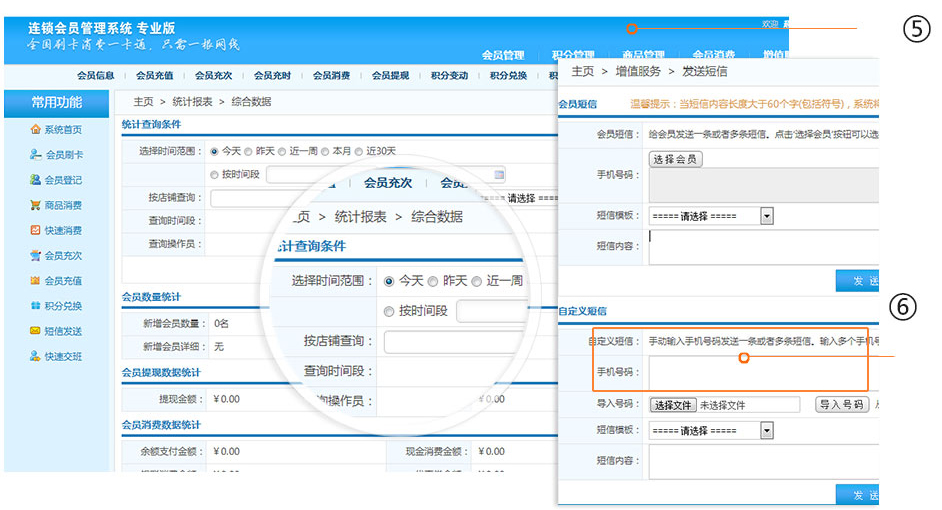942x510 pixels.
Task: Open 系统首页 home icon in sidebar
Action: [x=35, y=129]
